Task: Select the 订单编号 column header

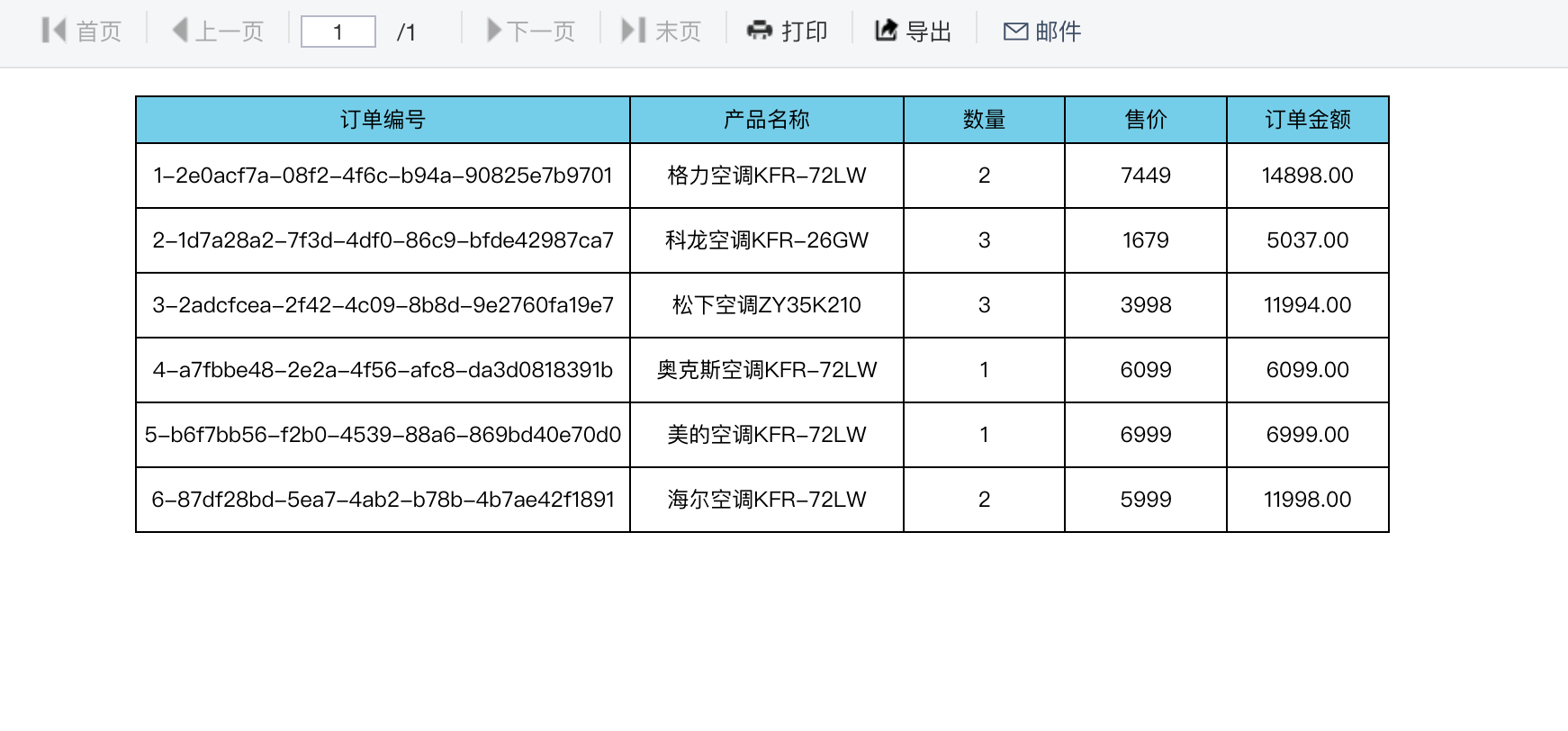Action: coord(383,120)
